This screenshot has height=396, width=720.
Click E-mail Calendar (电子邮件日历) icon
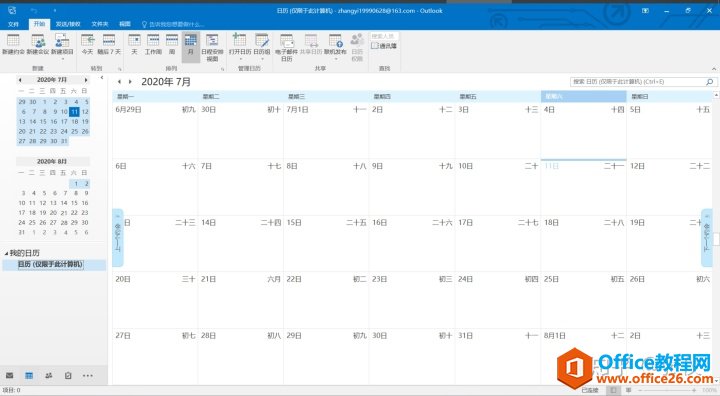point(287,47)
